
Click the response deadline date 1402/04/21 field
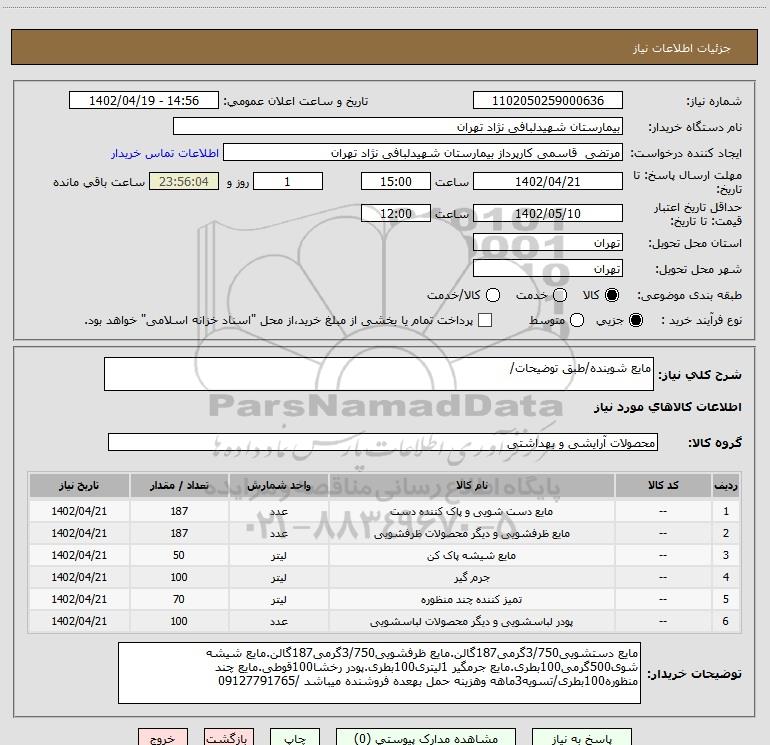(548, 181)
